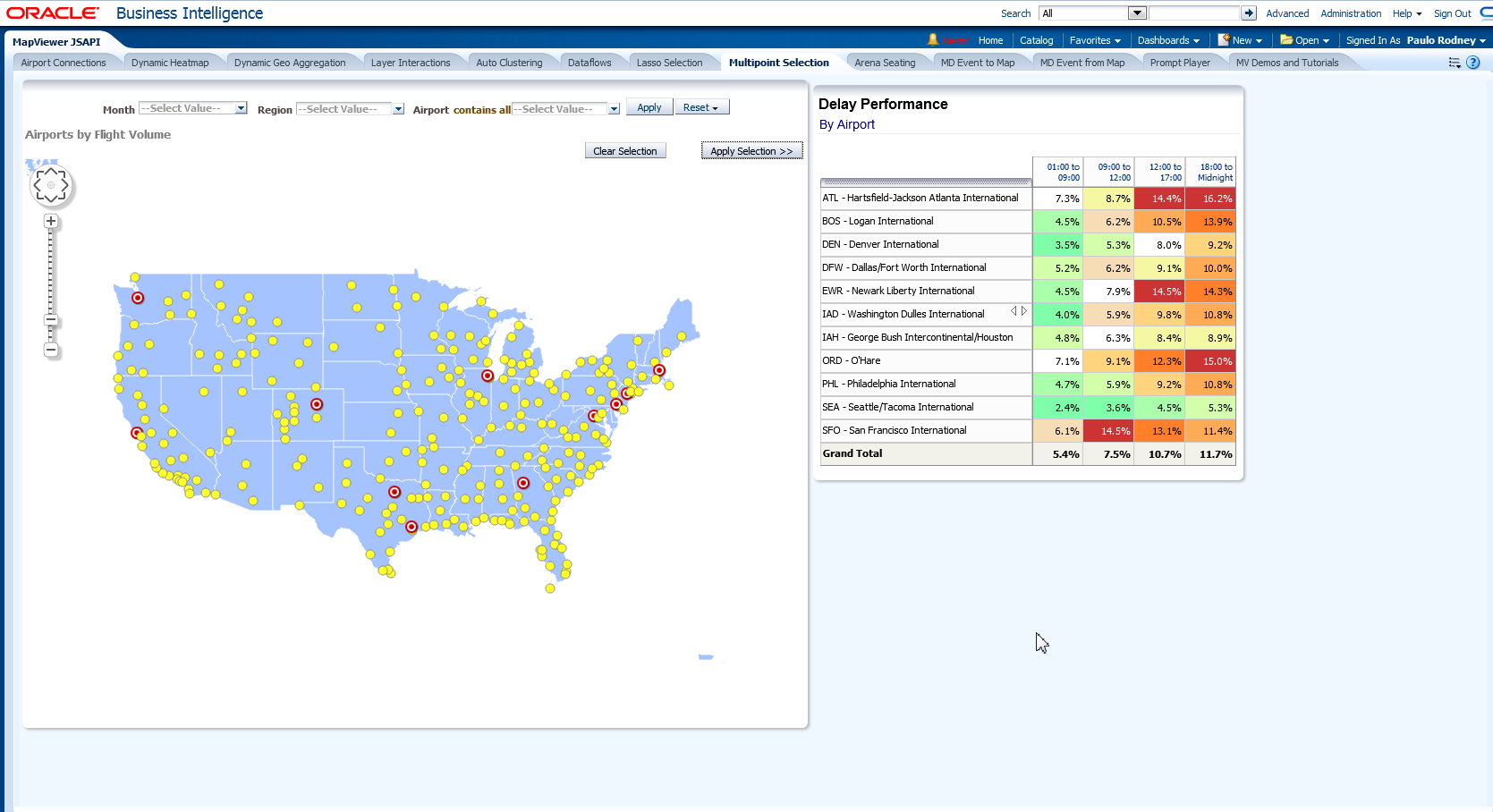Select the red Houston airport marker
1493x812 pixels.
tap(411, 527)
